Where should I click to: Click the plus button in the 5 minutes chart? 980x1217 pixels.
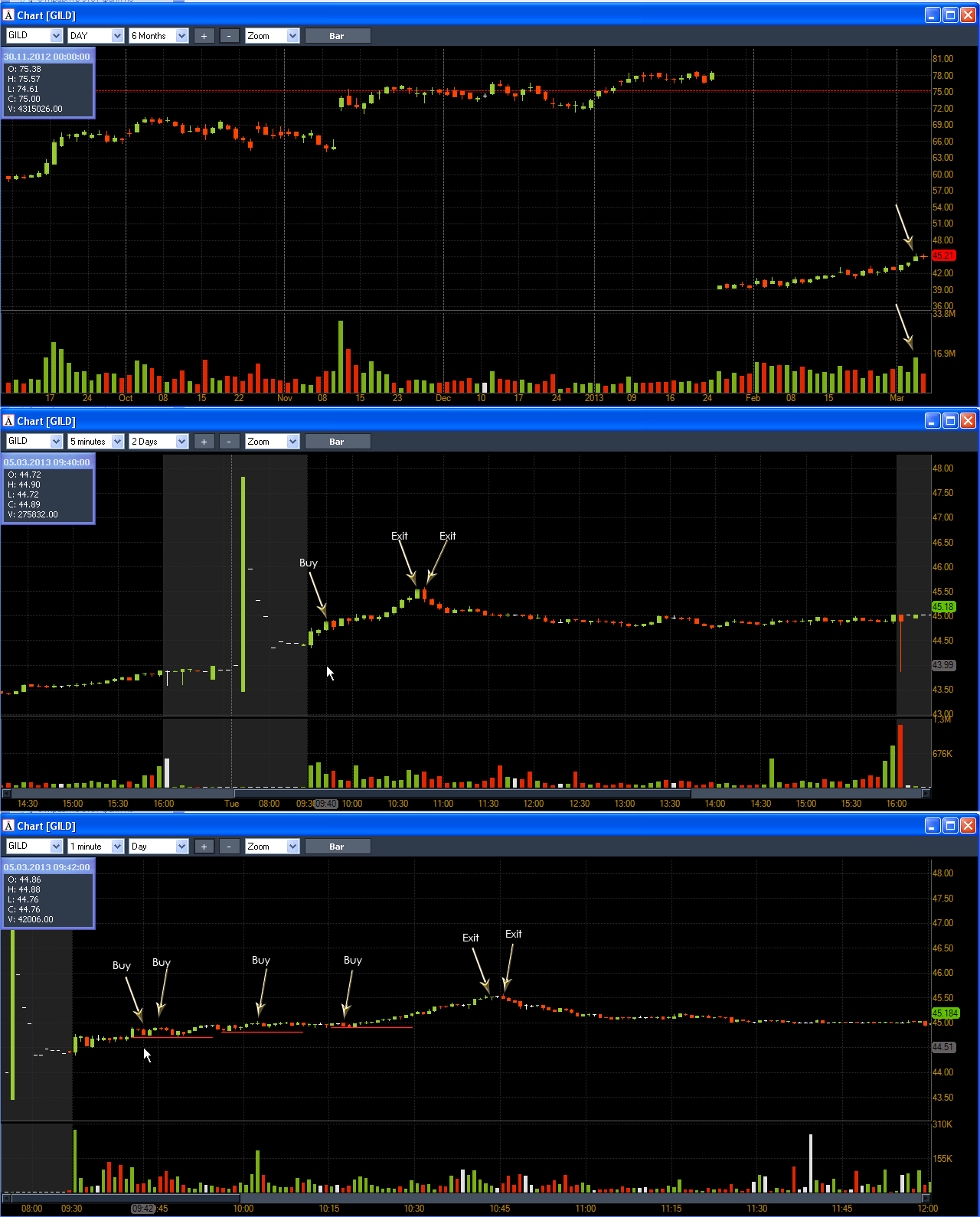point(204,442)
